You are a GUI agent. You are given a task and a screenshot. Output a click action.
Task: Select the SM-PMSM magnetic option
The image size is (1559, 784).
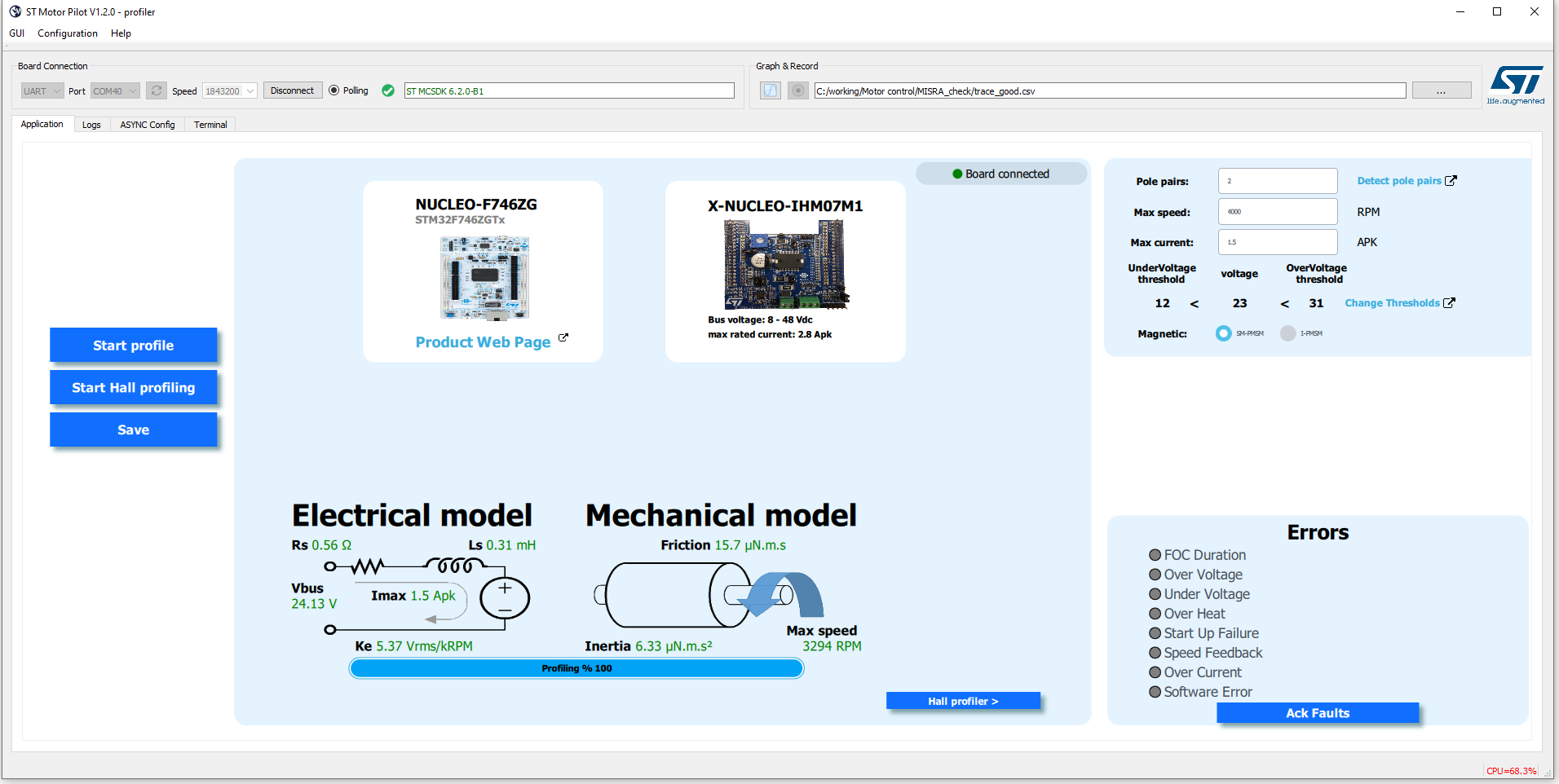1223,333
